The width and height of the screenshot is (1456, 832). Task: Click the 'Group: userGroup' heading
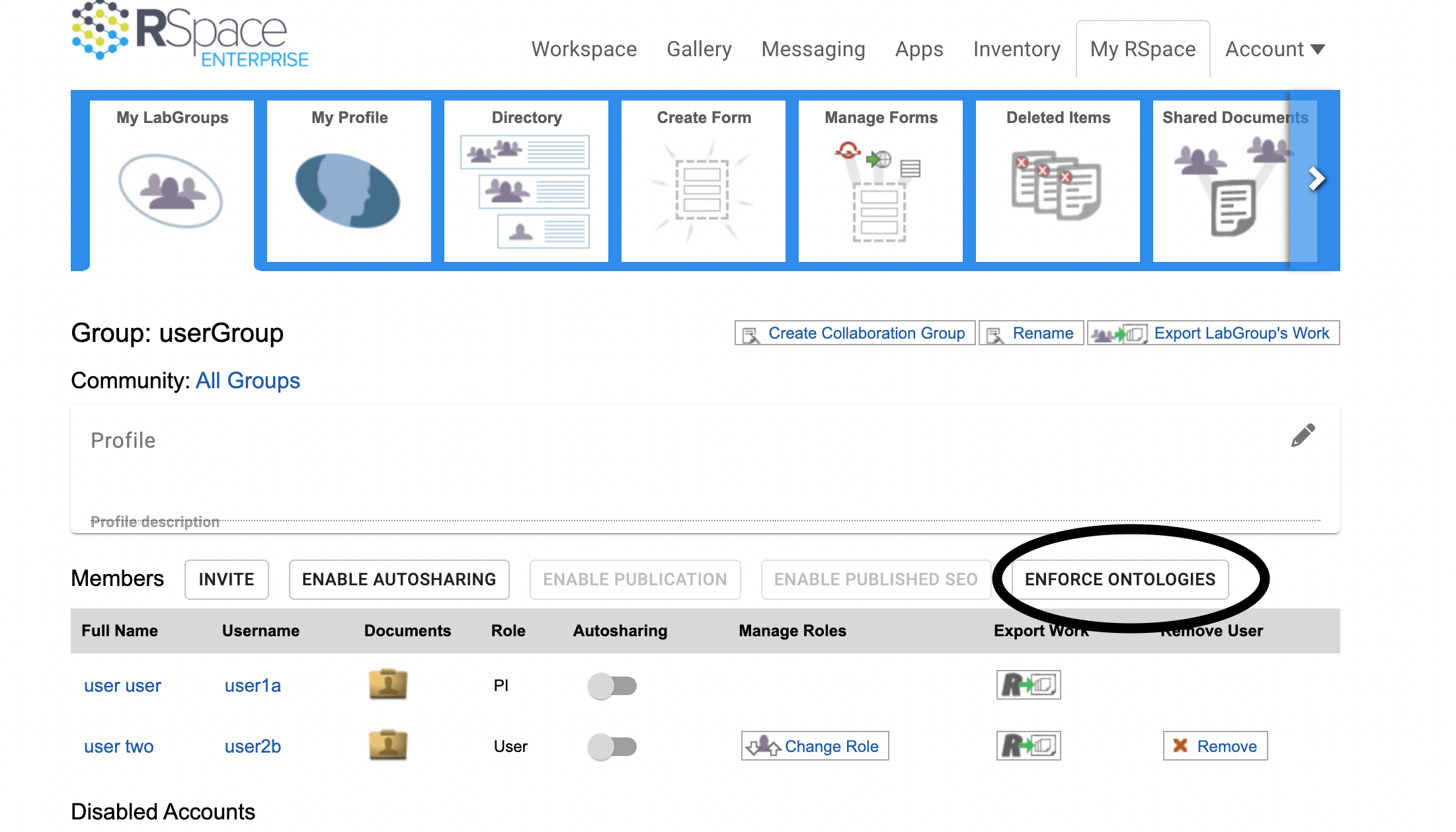point(177,333)
